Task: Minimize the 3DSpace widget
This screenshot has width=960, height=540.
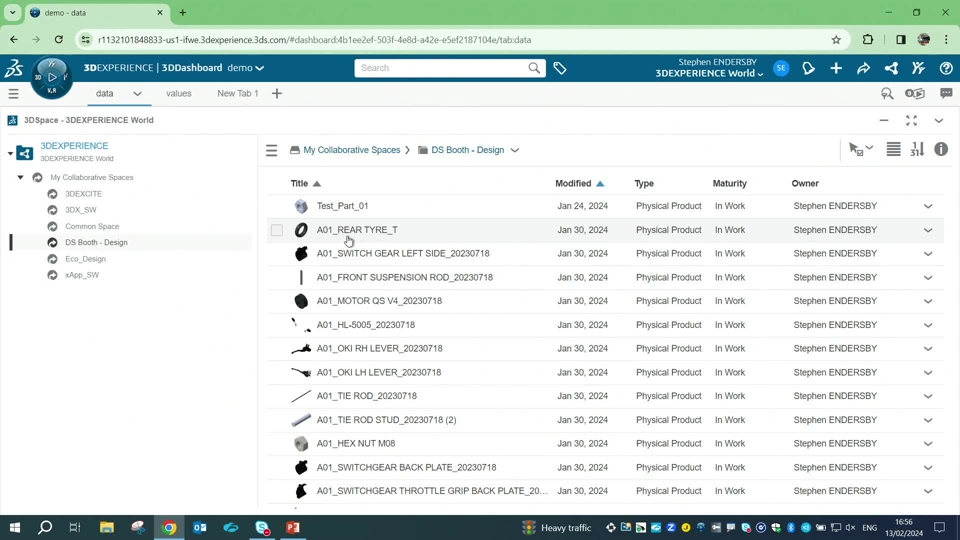Action: [883, 121]
